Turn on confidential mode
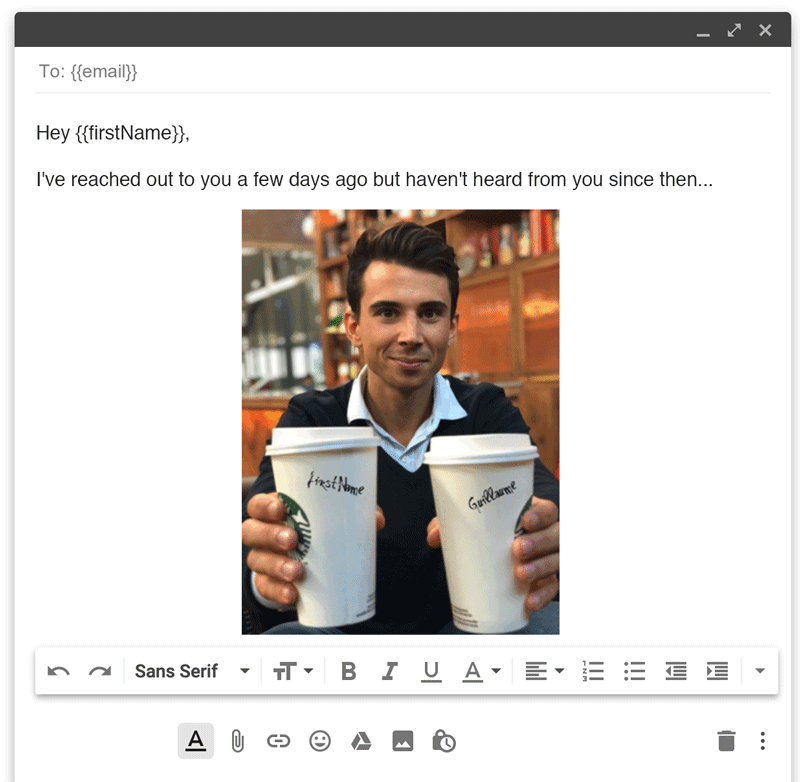Screen dimensions: 800x782 click(x=443, y=741)
